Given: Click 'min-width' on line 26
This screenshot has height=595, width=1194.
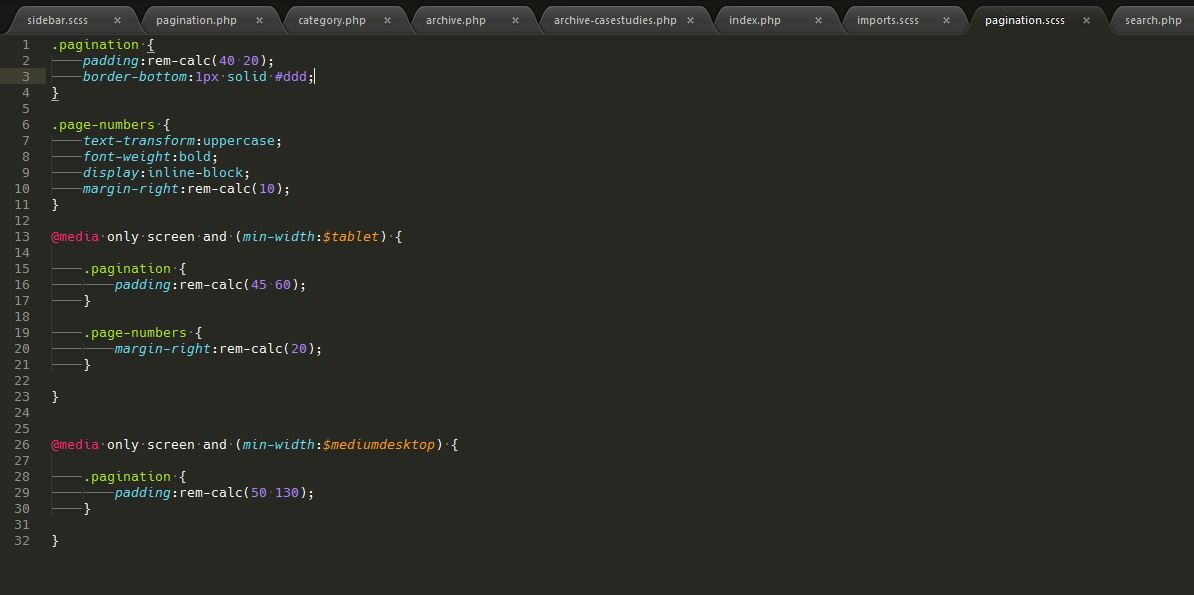Looking at the screenshot, I should click(278, 445).
